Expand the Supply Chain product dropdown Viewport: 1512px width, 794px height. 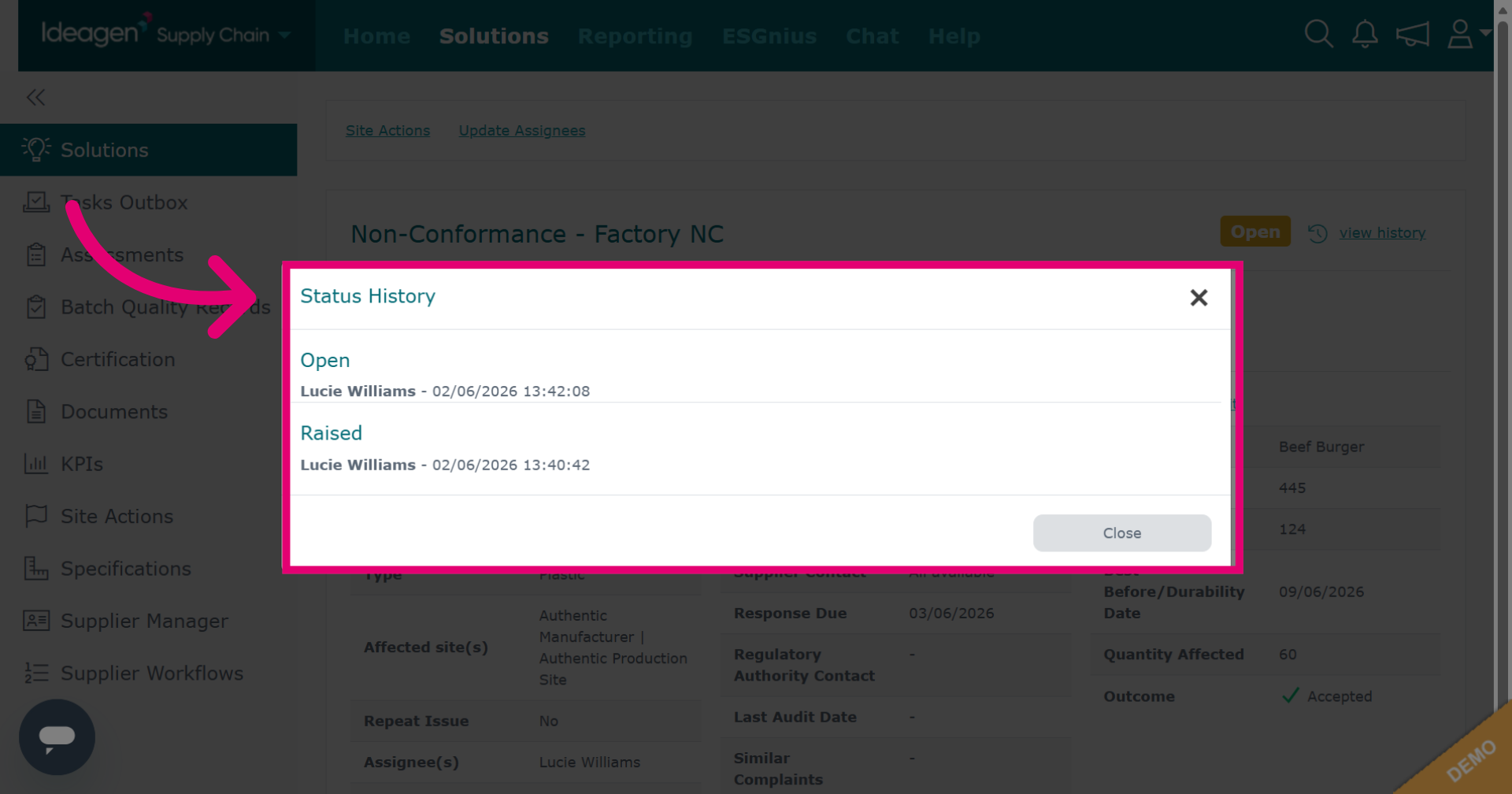click(x=285, y=35)
